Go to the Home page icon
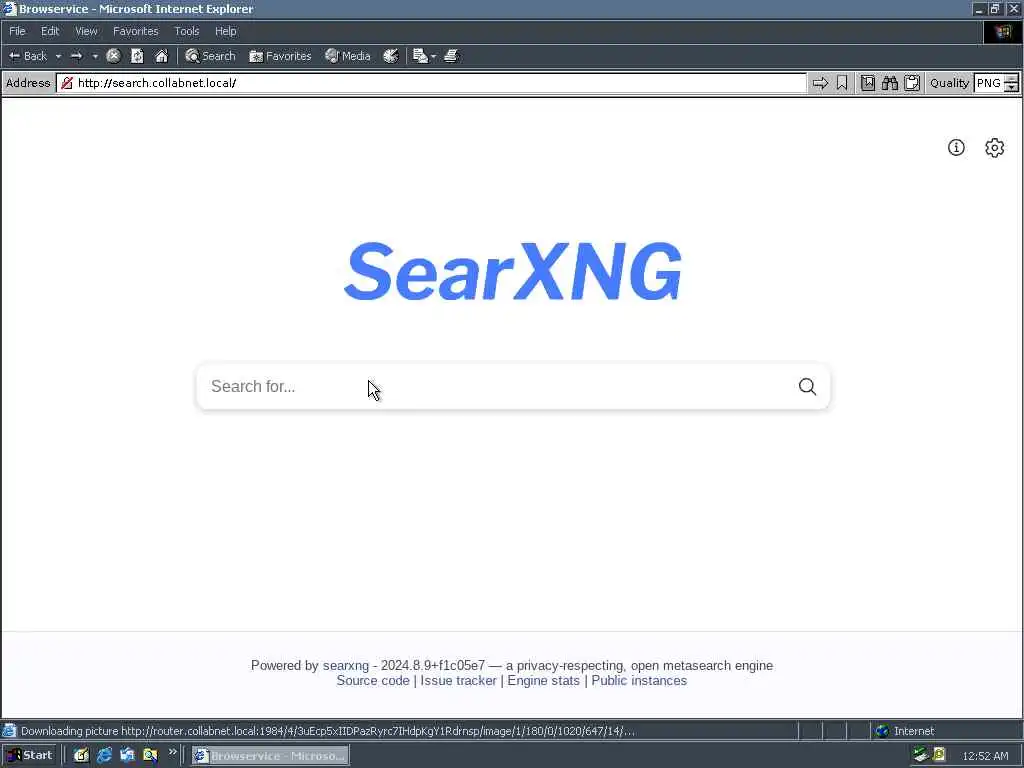Image resolution: width=1024 pixels, height=768 pixels. 161,56
